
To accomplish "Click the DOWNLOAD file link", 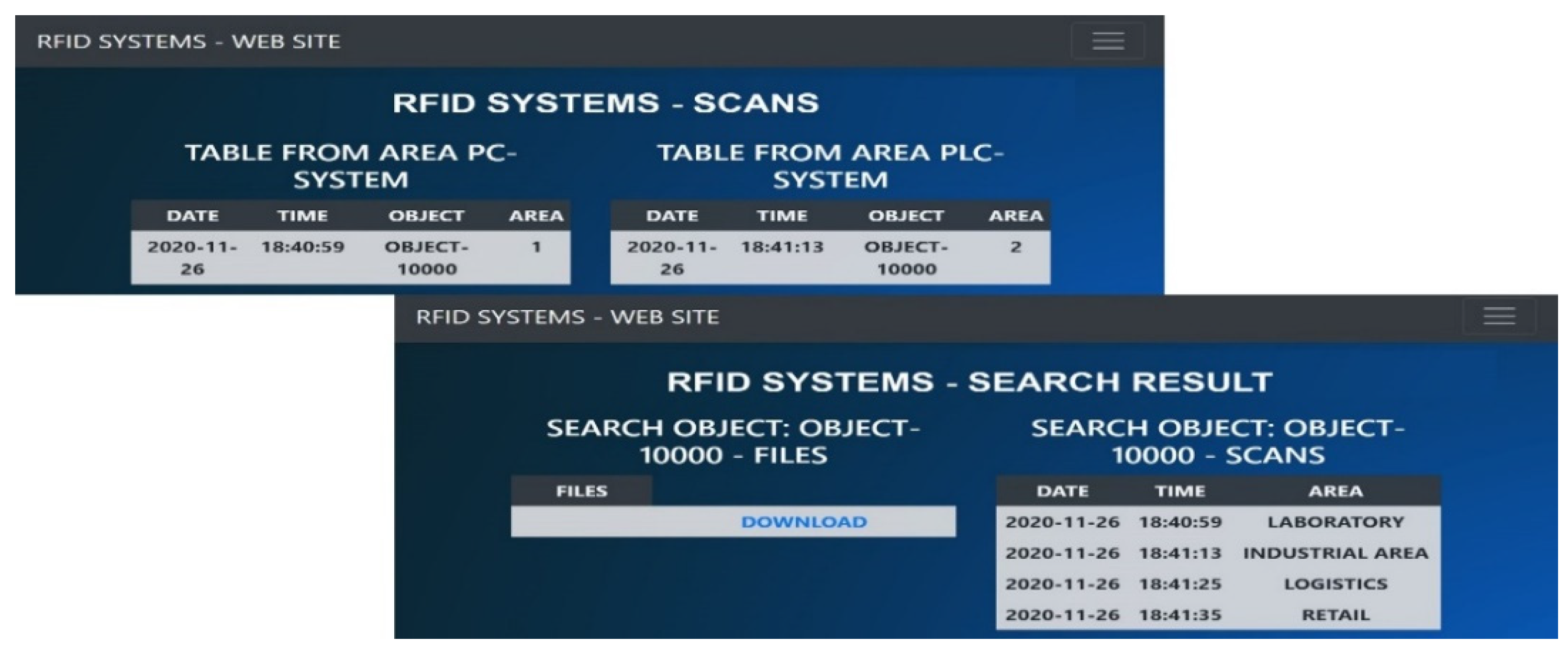I will [804, 522].
